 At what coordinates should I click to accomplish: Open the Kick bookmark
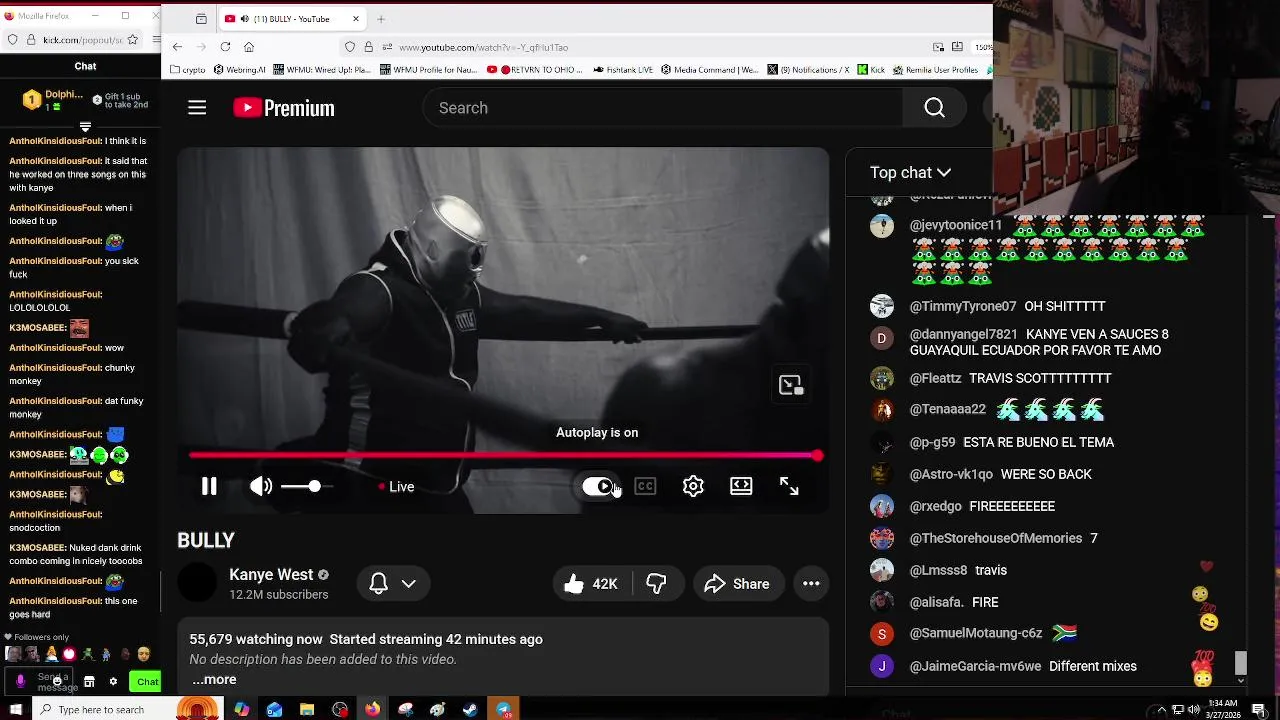(x=871, y=70)
